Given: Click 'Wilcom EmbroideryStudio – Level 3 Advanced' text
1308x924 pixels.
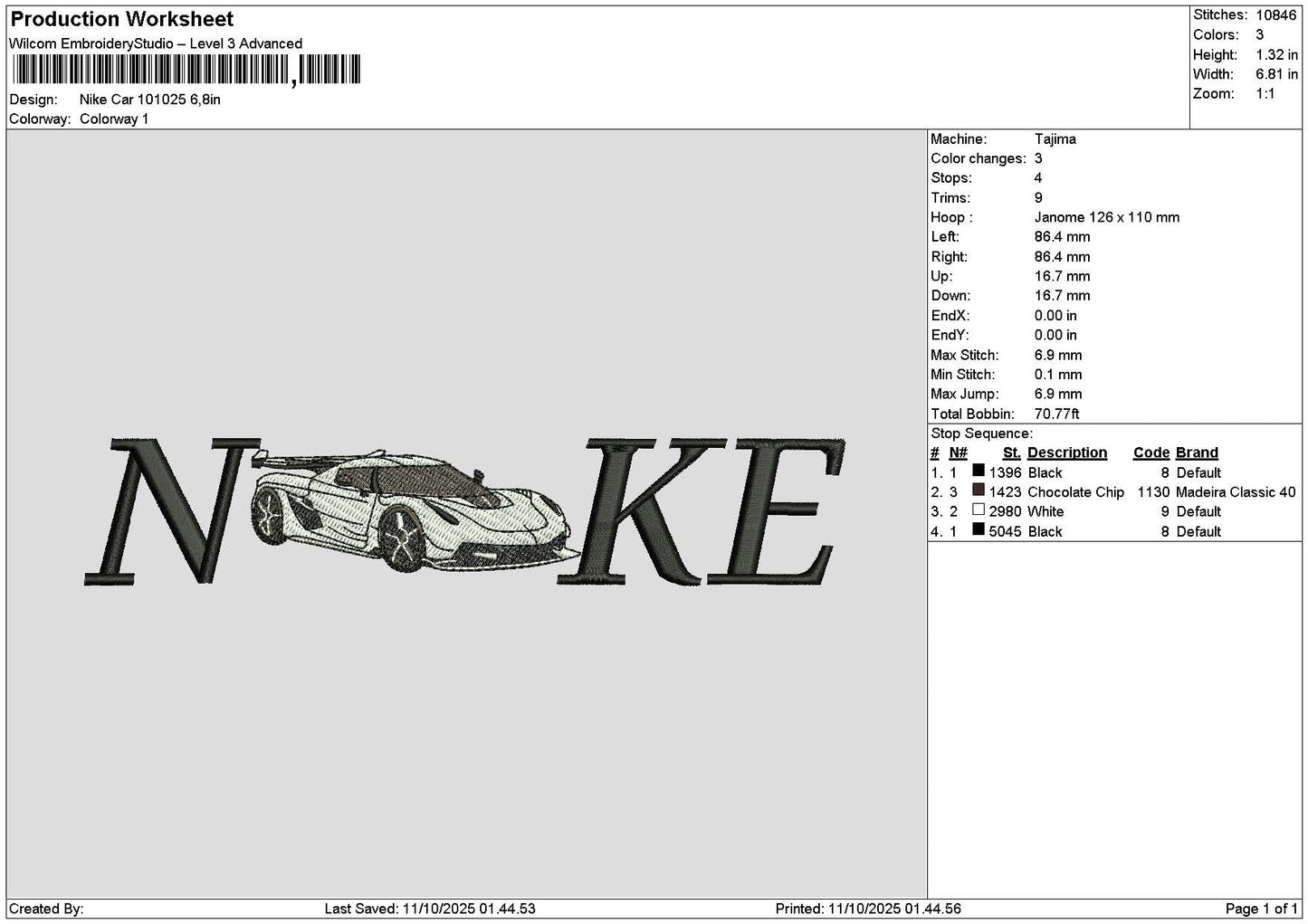Looking at the screenshot, I should (x=156, y=43).
